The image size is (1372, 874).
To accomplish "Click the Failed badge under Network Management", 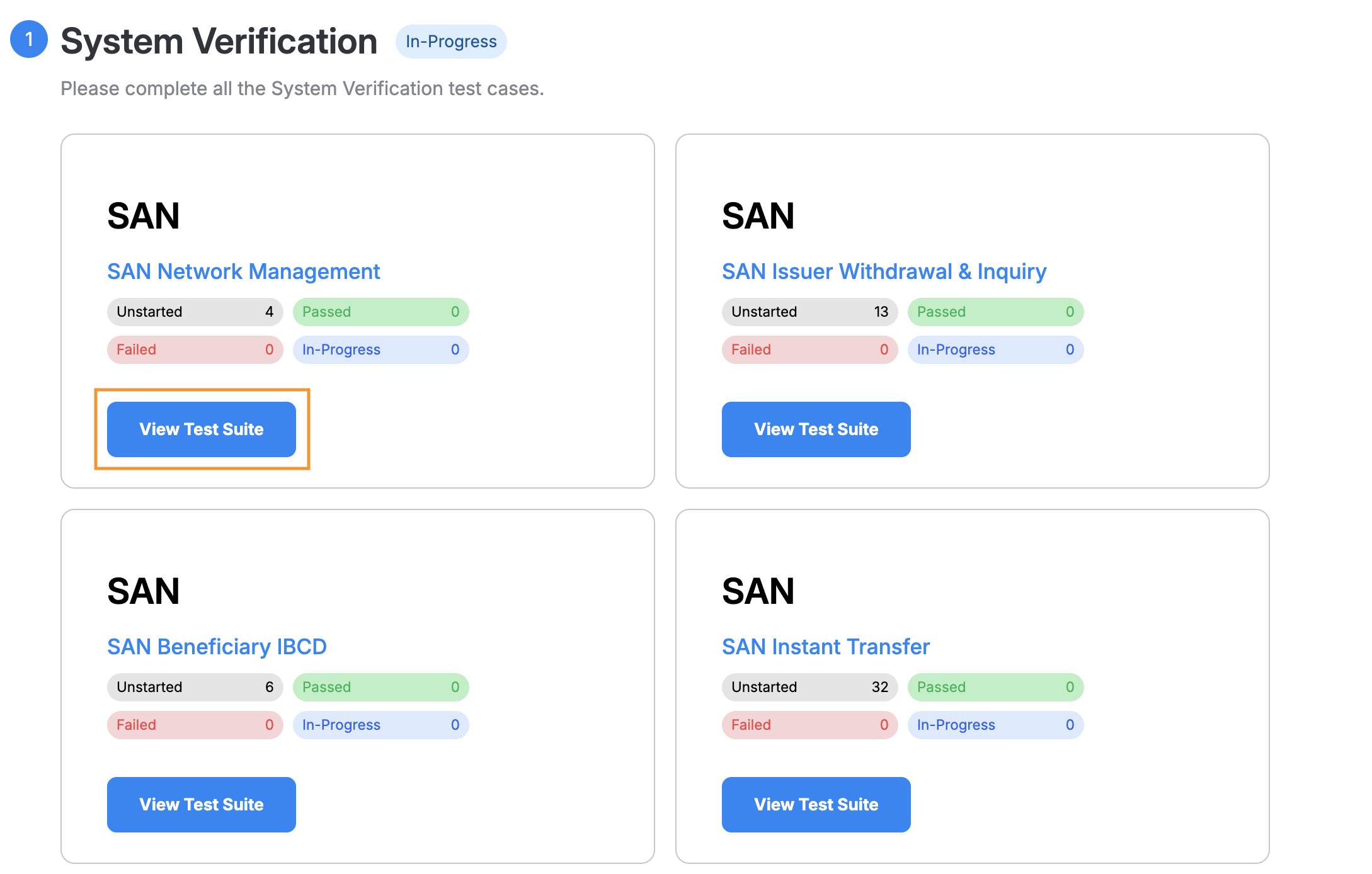I will [x=195, y=349].
